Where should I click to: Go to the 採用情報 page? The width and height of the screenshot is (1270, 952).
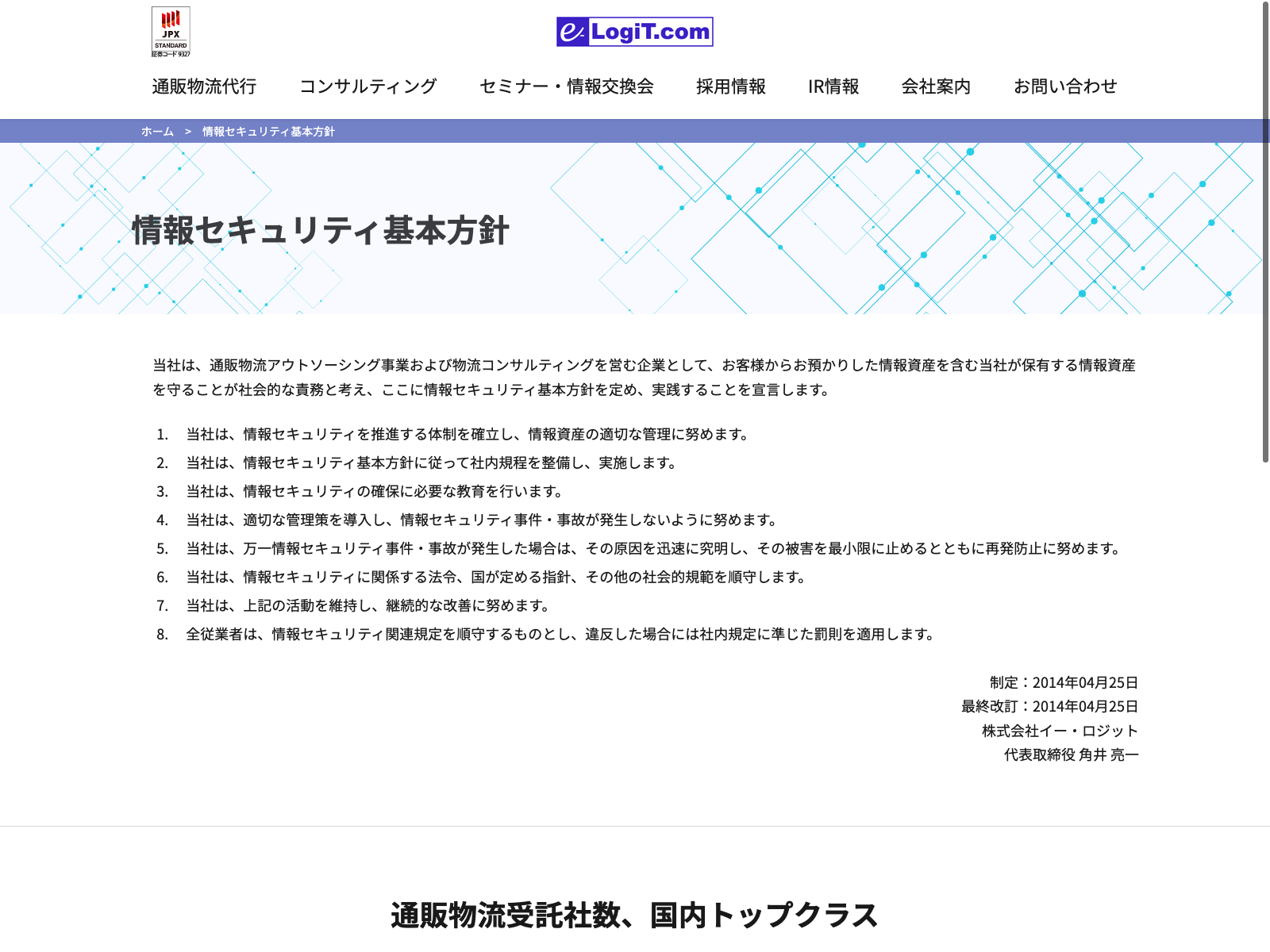point(730,86)
